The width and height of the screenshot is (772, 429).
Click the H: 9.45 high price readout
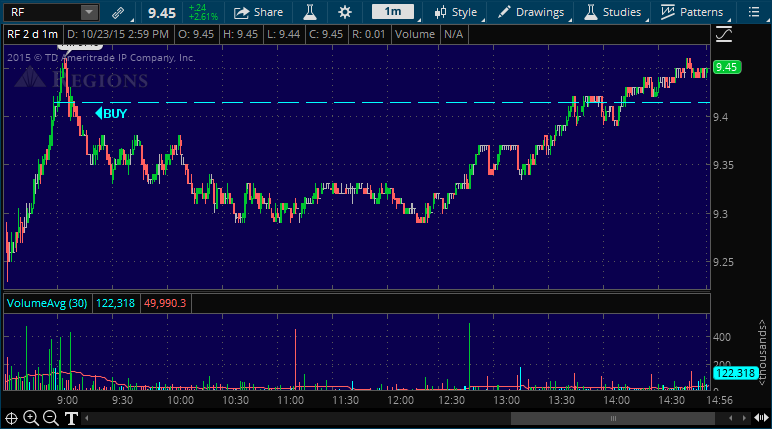(240, 34)
